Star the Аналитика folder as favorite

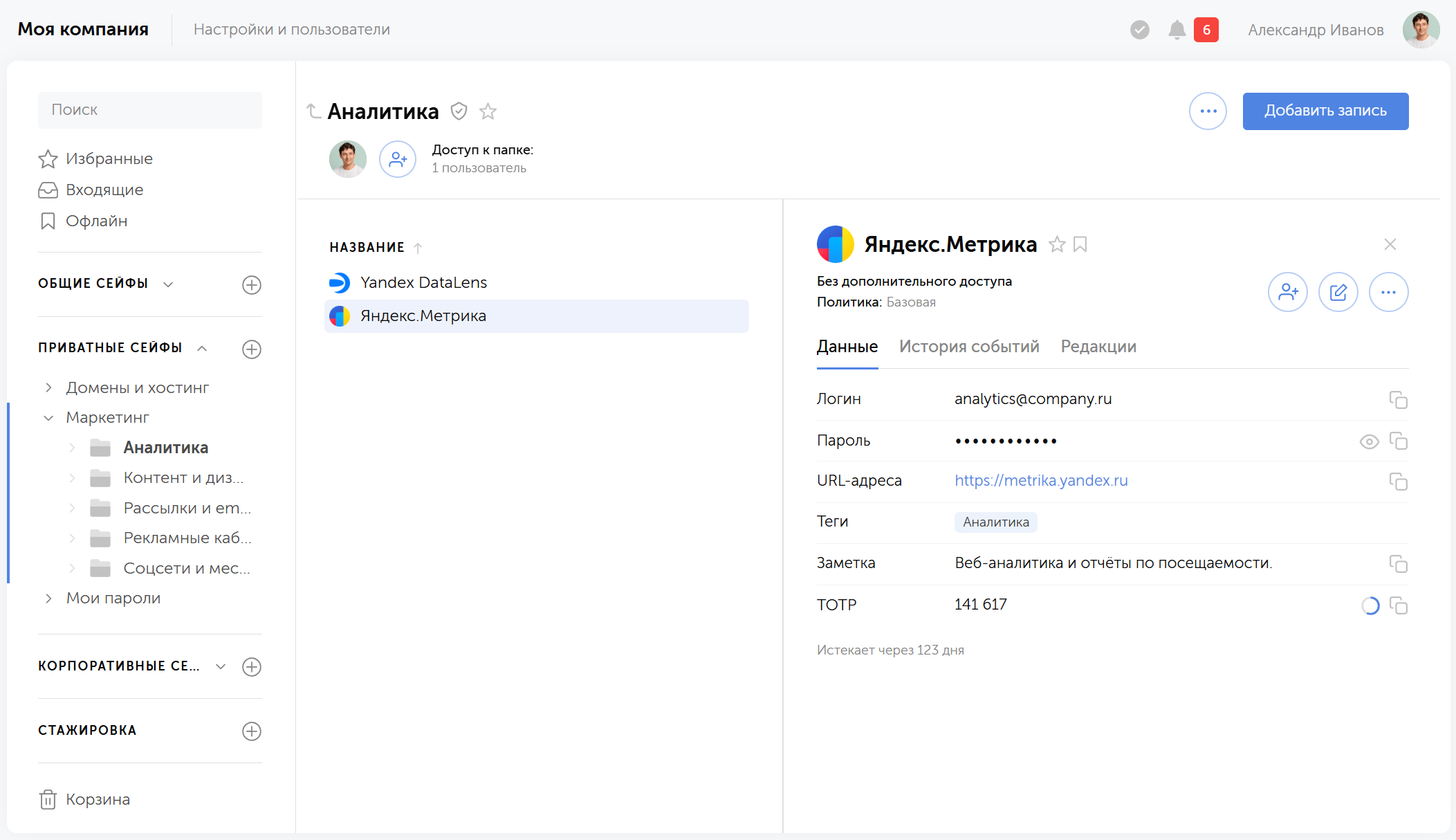[x=488, y=111]
